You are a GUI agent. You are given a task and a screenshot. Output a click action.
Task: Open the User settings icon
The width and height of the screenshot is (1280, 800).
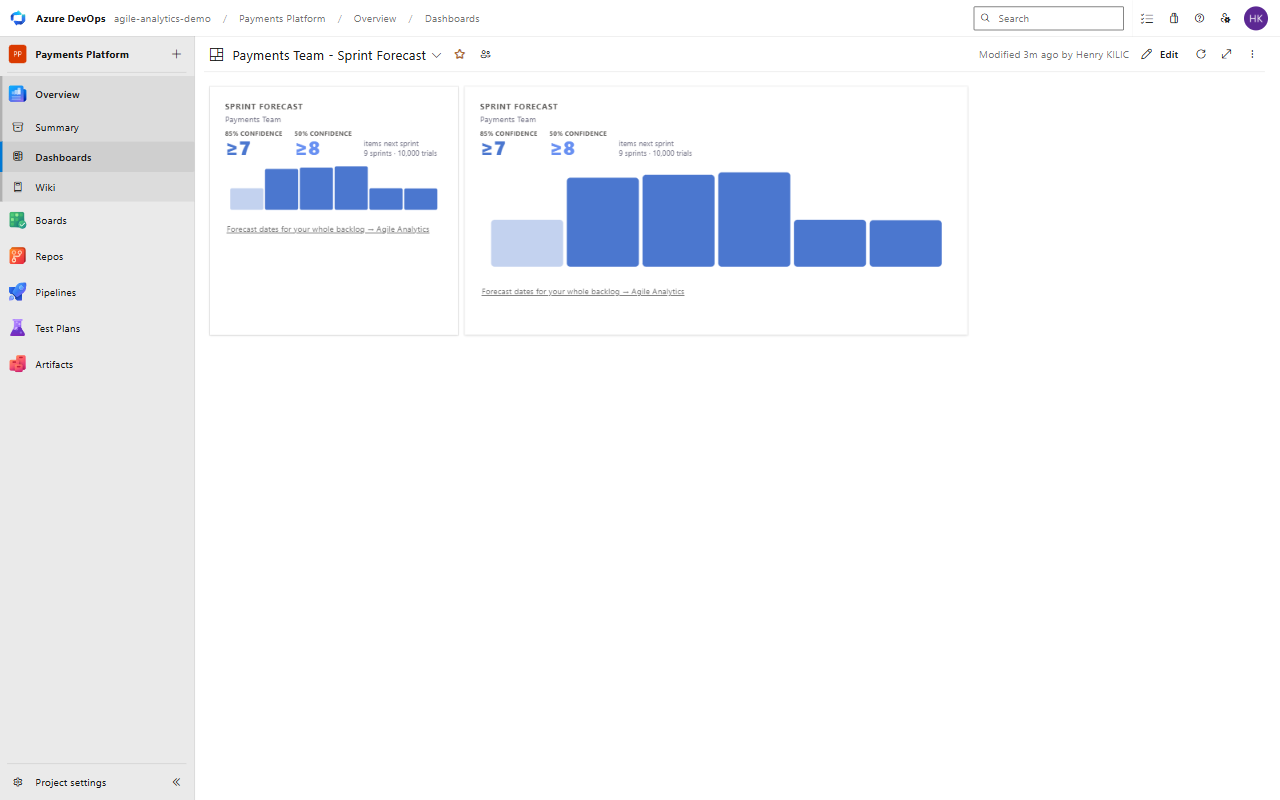tap(1225, 18)
